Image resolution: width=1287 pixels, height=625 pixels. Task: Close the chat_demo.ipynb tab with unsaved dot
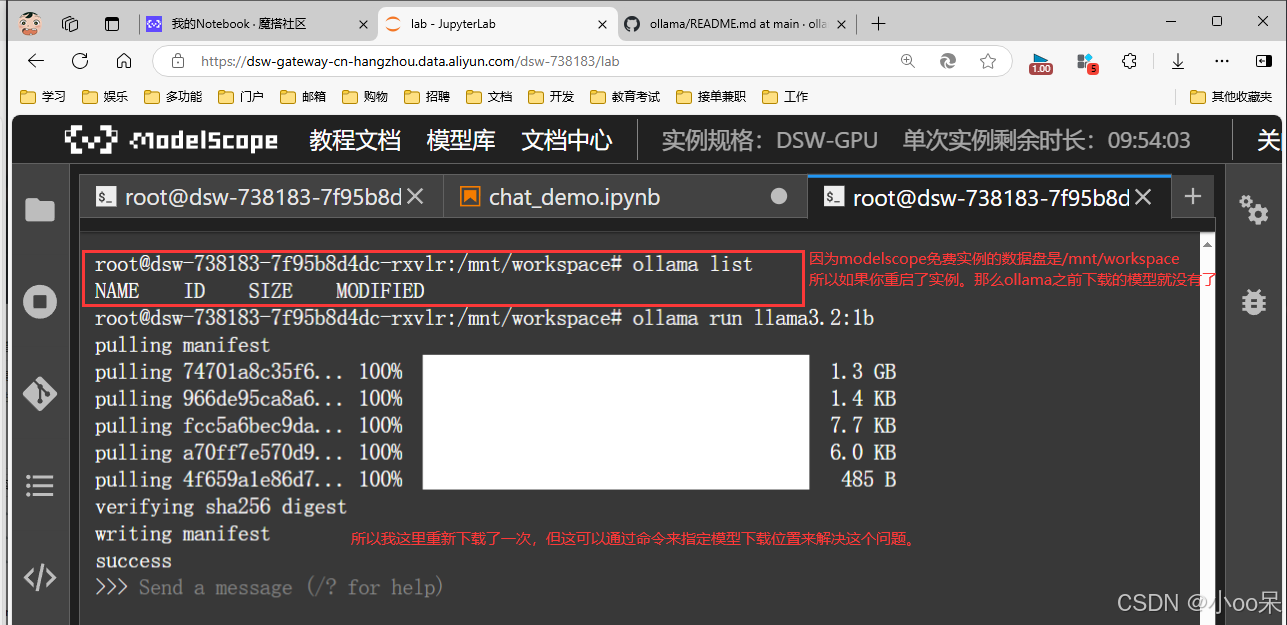779,197
